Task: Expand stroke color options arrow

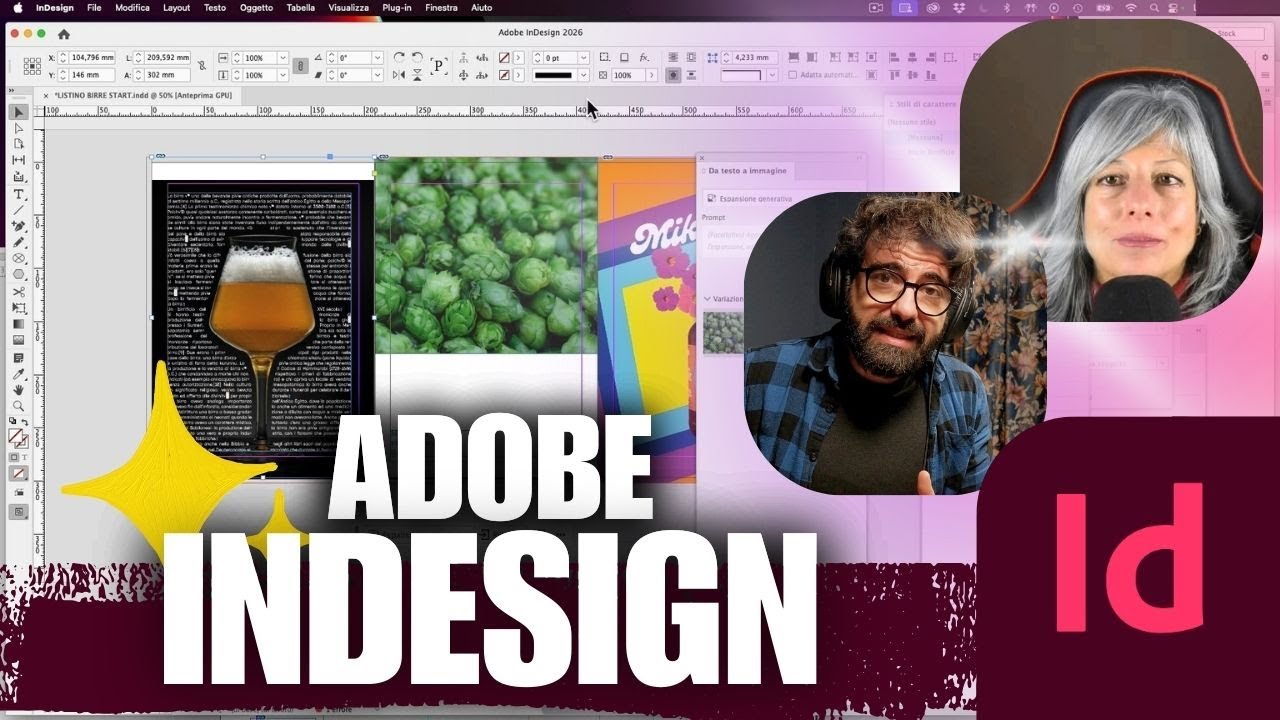Action: click(x=519, y=75)
